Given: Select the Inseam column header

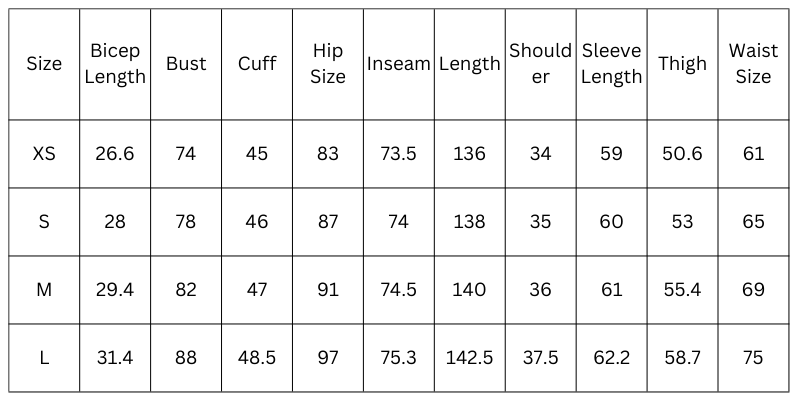Looking at the screenshot, I should tap(398, 64).
